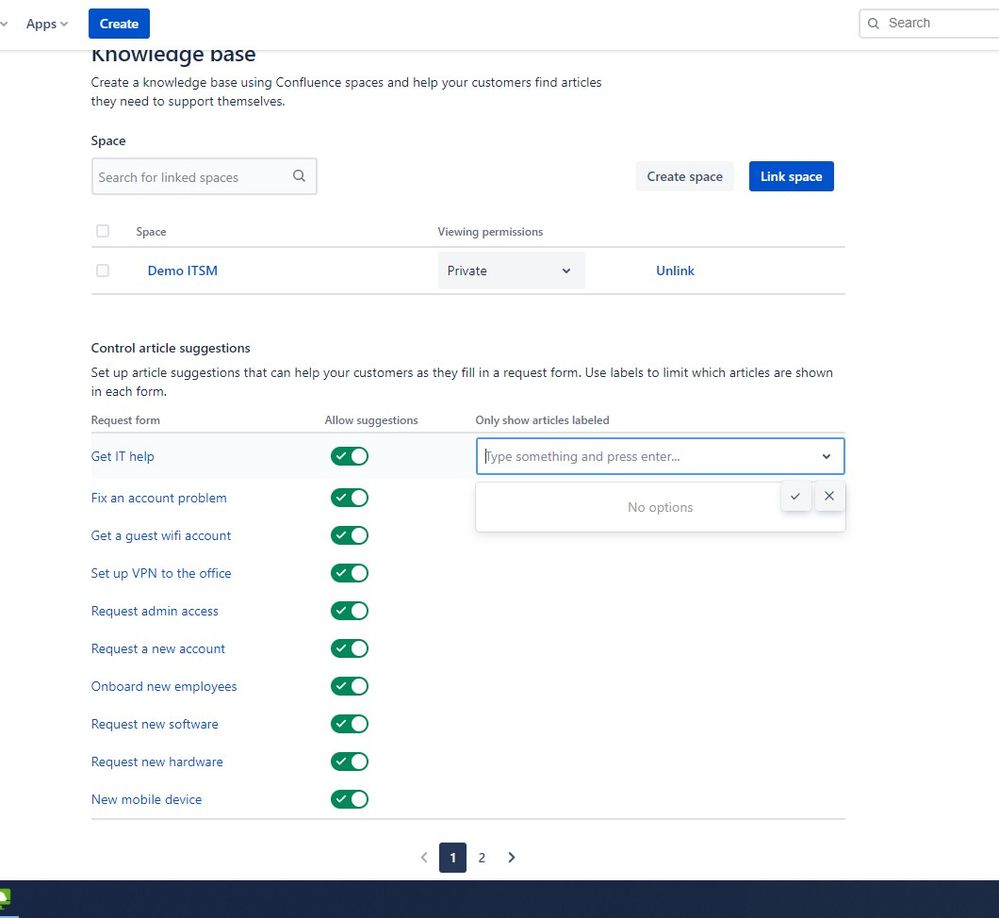Click the 'Allow suggestions' column header
Image resolution: width=999 pixels, height=918 pixels.
[x=371, y=420]
